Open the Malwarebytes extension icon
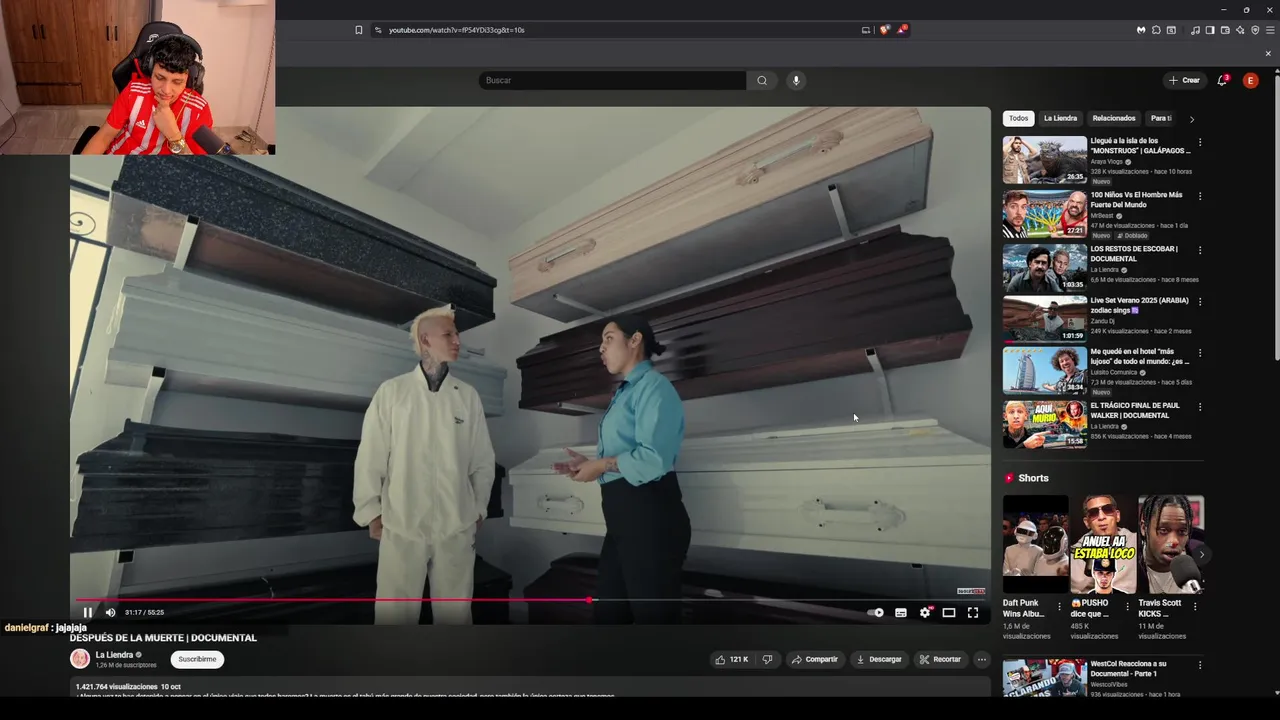1280x720 pixels. pyautogui.click(x=1141, y=30)
